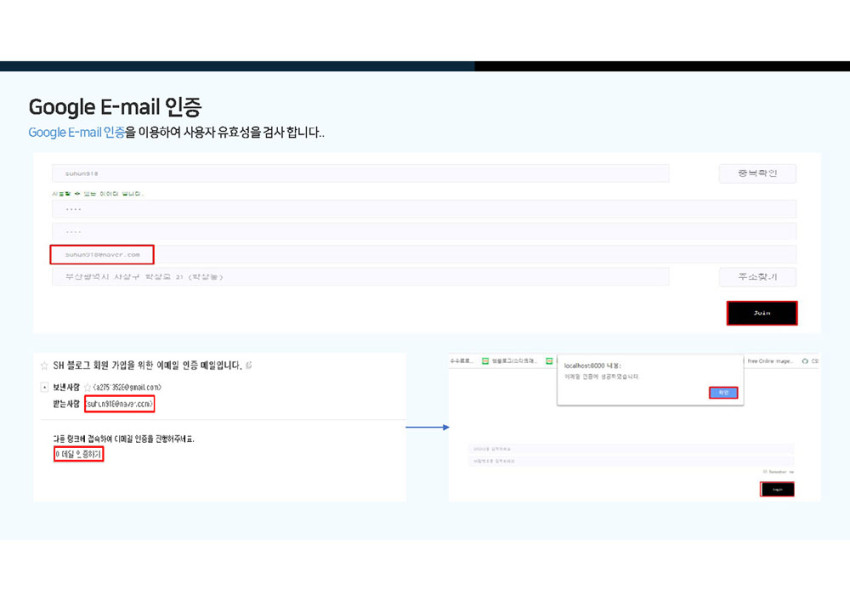
Task: Click the email subject line starting with SH 블로그
Action: (x=147, y=365)
